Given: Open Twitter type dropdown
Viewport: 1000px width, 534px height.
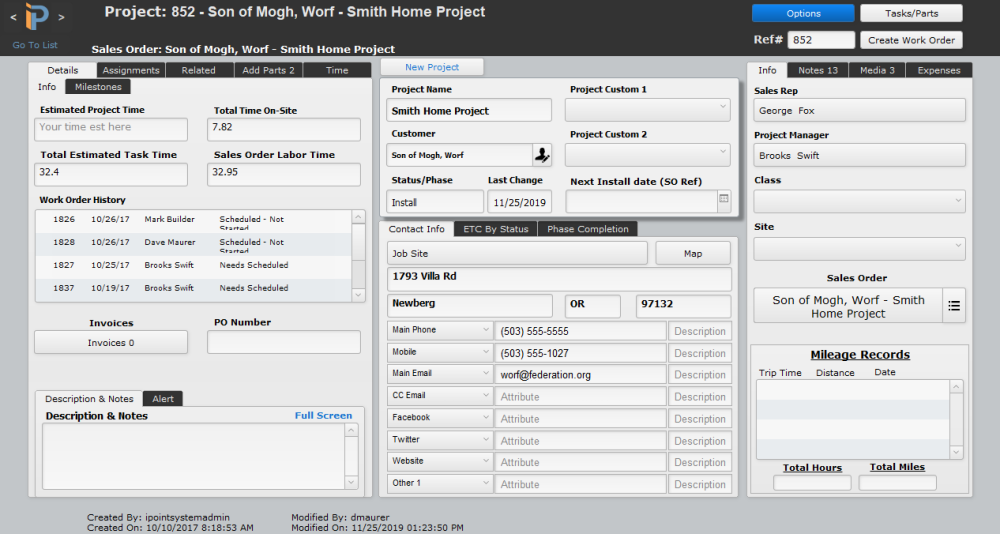Looking at the screenshot, I should 439,440.
